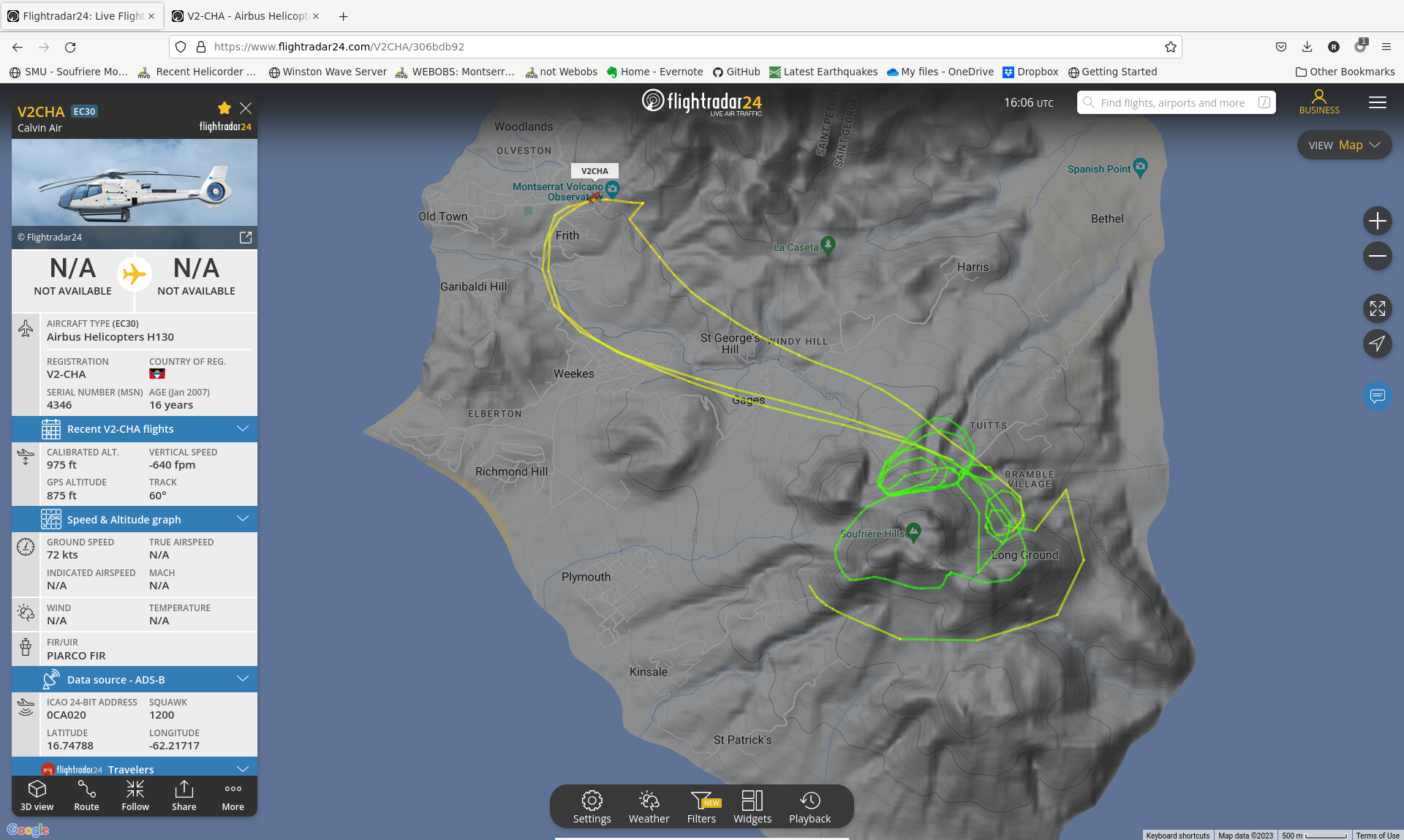Toggle the center-on-my-location arrow button
The image size is (1404, 840).
click(1377, 343)
